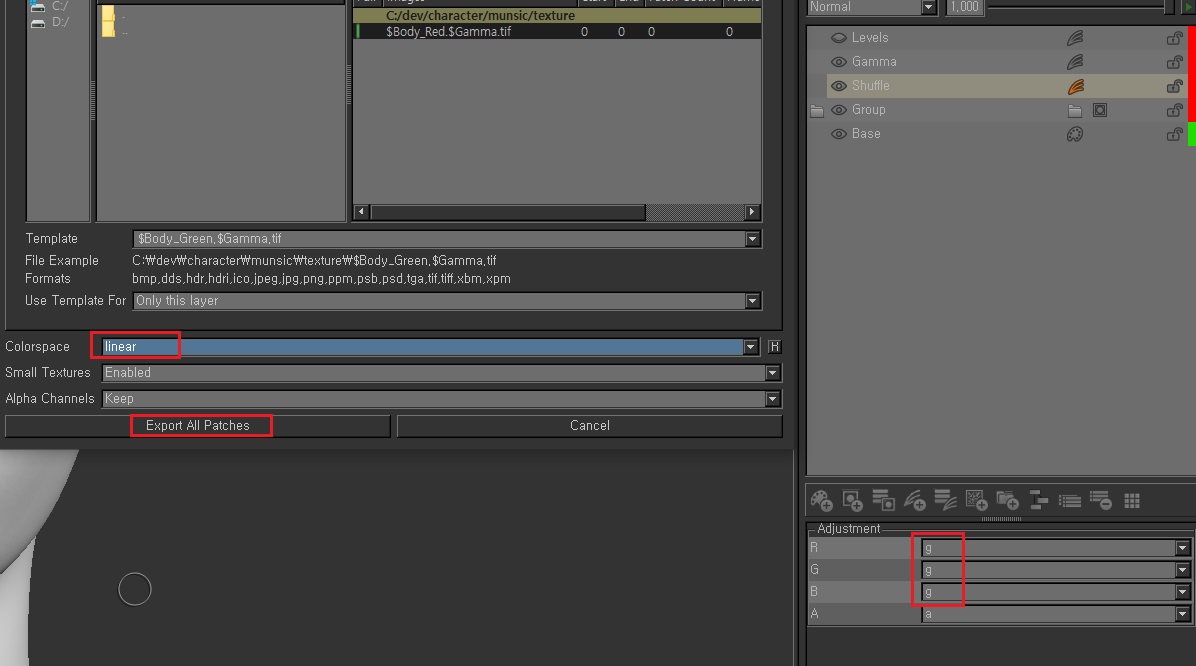Click the H button beside Colorspace
This screenshot has width=1196, height=666.
774,346
